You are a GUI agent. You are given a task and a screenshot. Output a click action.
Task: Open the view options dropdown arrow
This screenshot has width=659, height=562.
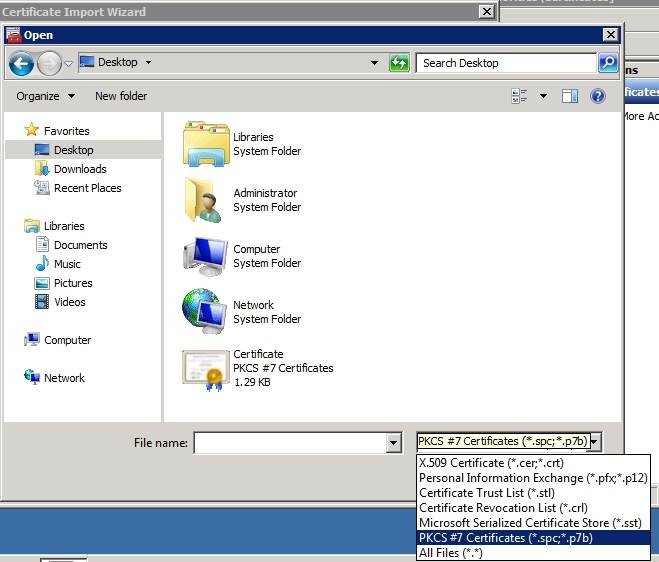tap(543, 96)
